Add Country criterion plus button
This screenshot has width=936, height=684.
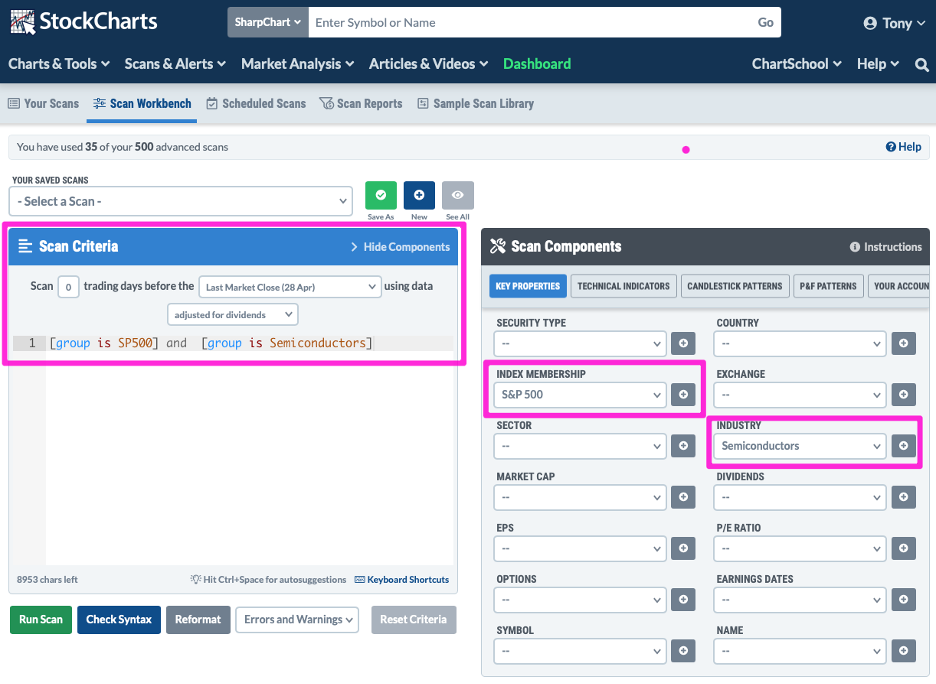[x=904, y=343]
